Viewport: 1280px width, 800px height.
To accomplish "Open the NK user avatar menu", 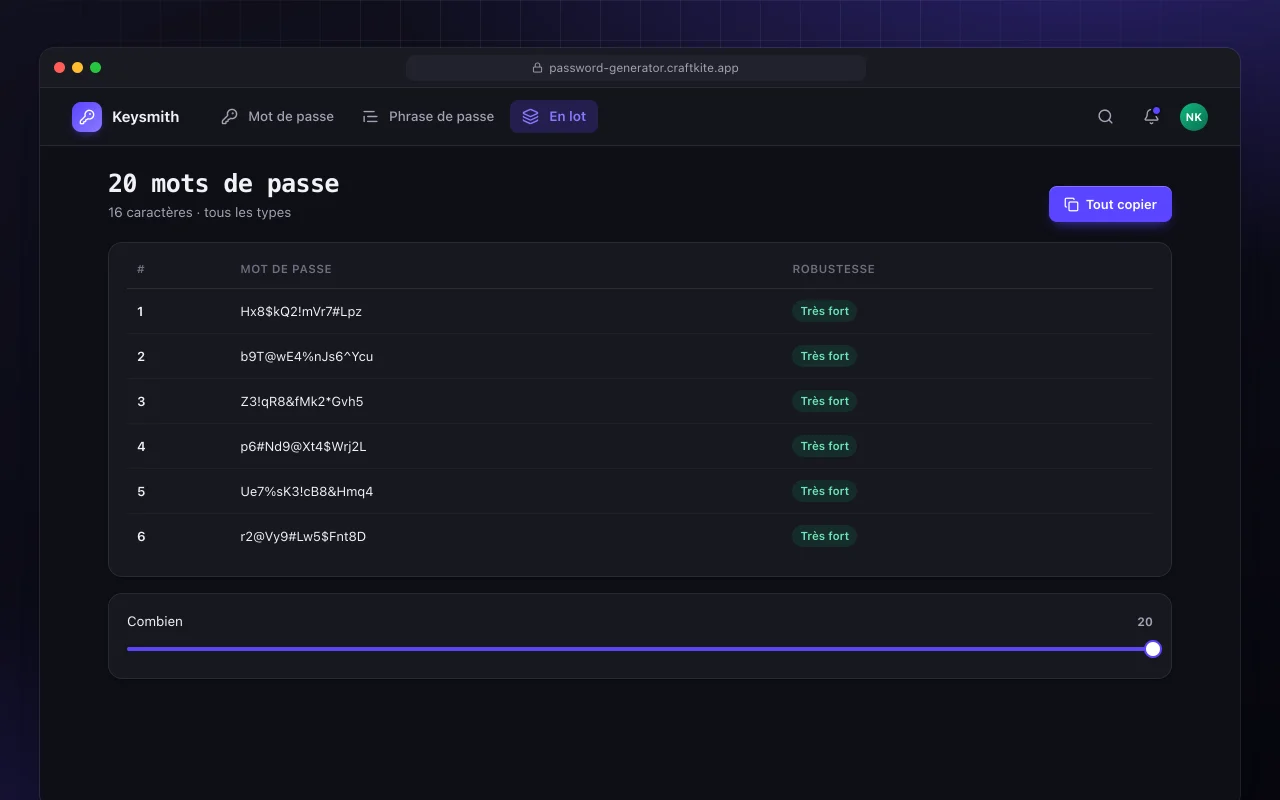I will 1193,117.
